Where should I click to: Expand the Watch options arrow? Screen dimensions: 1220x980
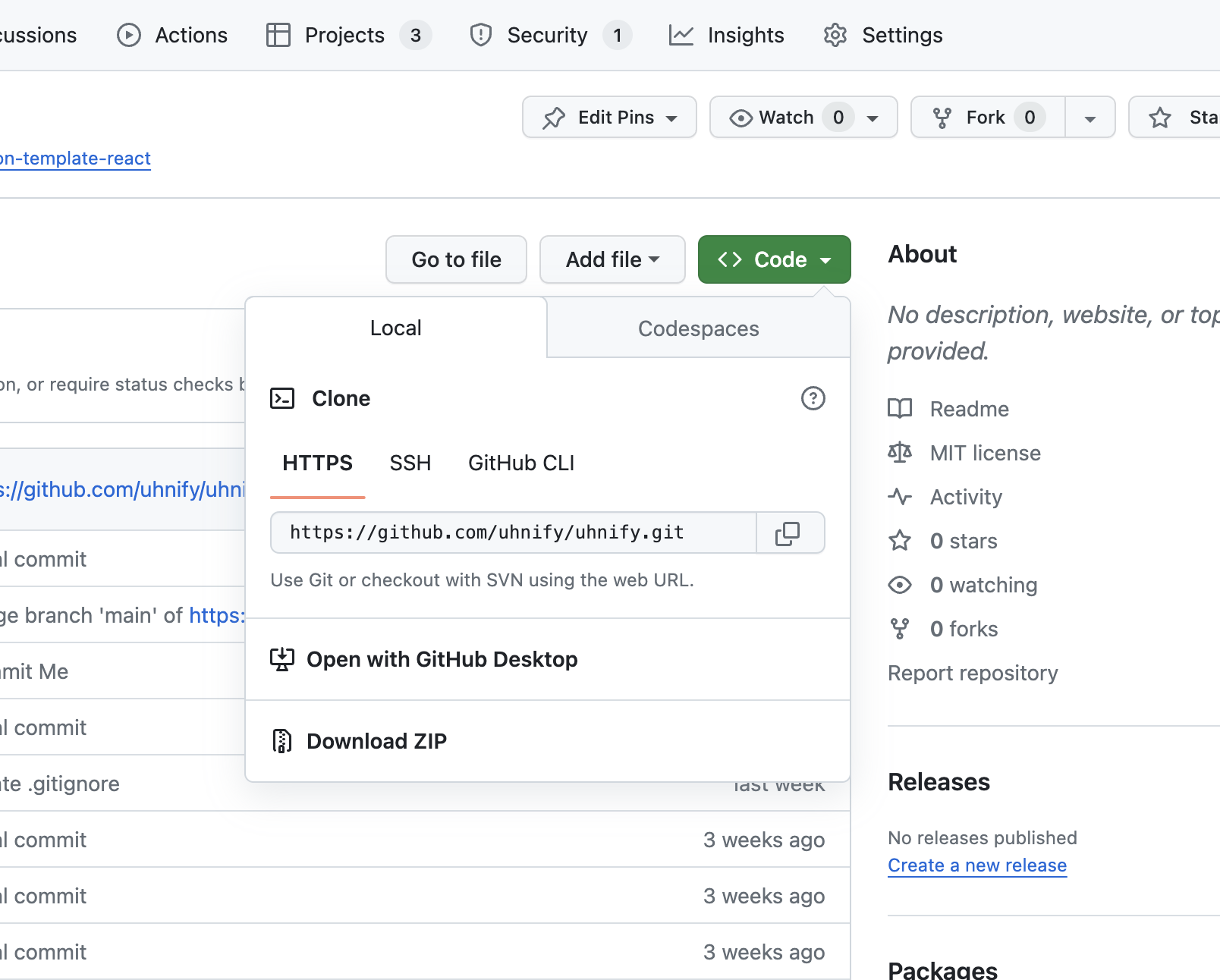[x=873, y=118]
